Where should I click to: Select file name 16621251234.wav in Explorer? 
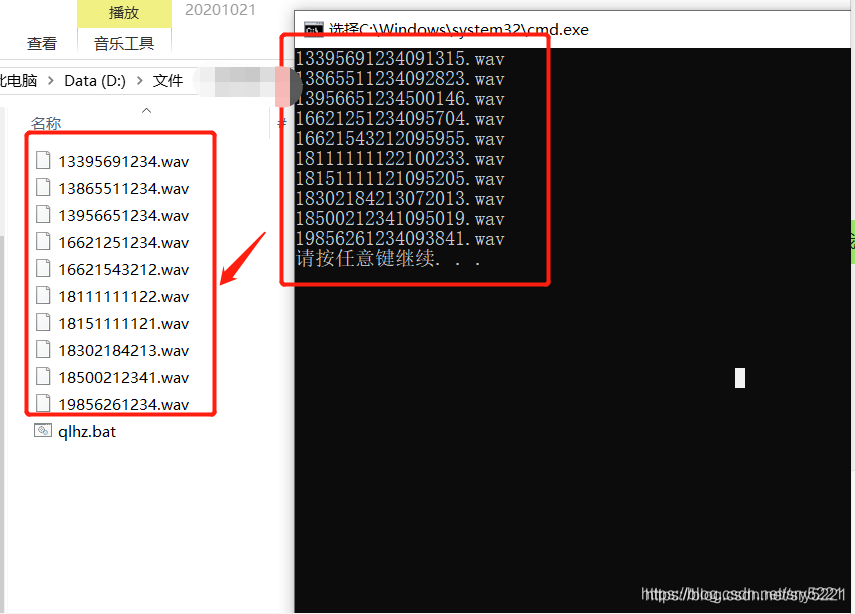124,243
